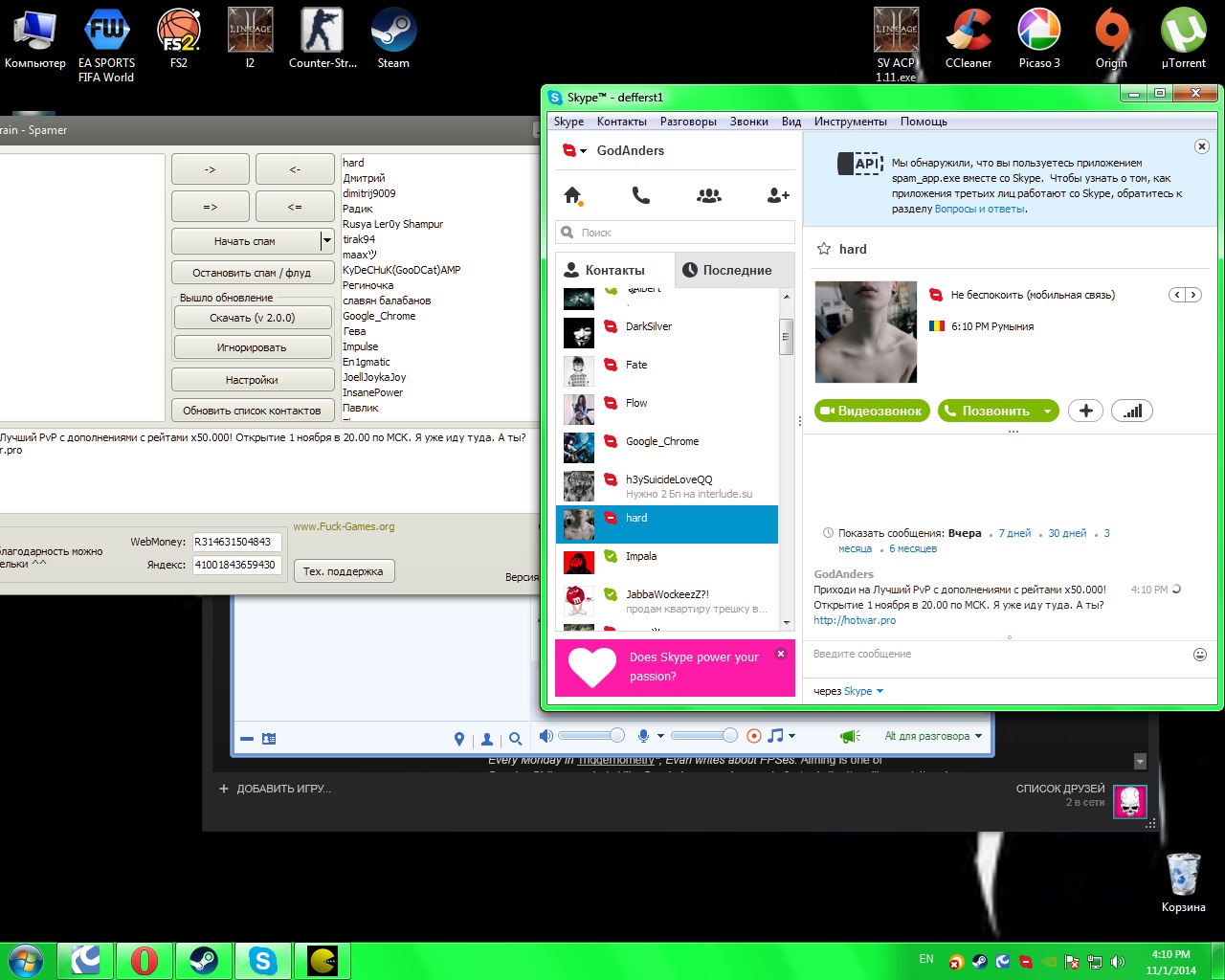Click Обновить список контактов in Spamer
Image resolution: width=1225 pixels, height=980 pixels.
pyautogui.click(x=252, y=411)
